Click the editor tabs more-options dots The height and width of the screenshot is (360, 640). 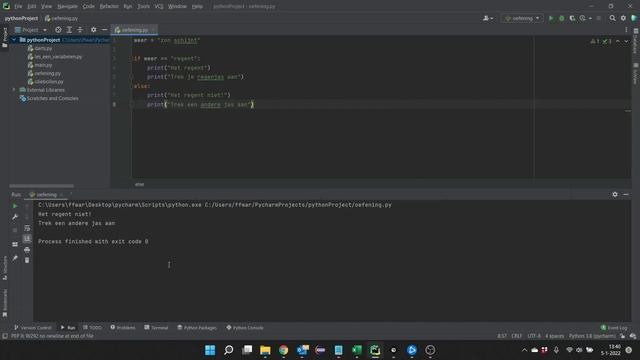click(626, 30)
